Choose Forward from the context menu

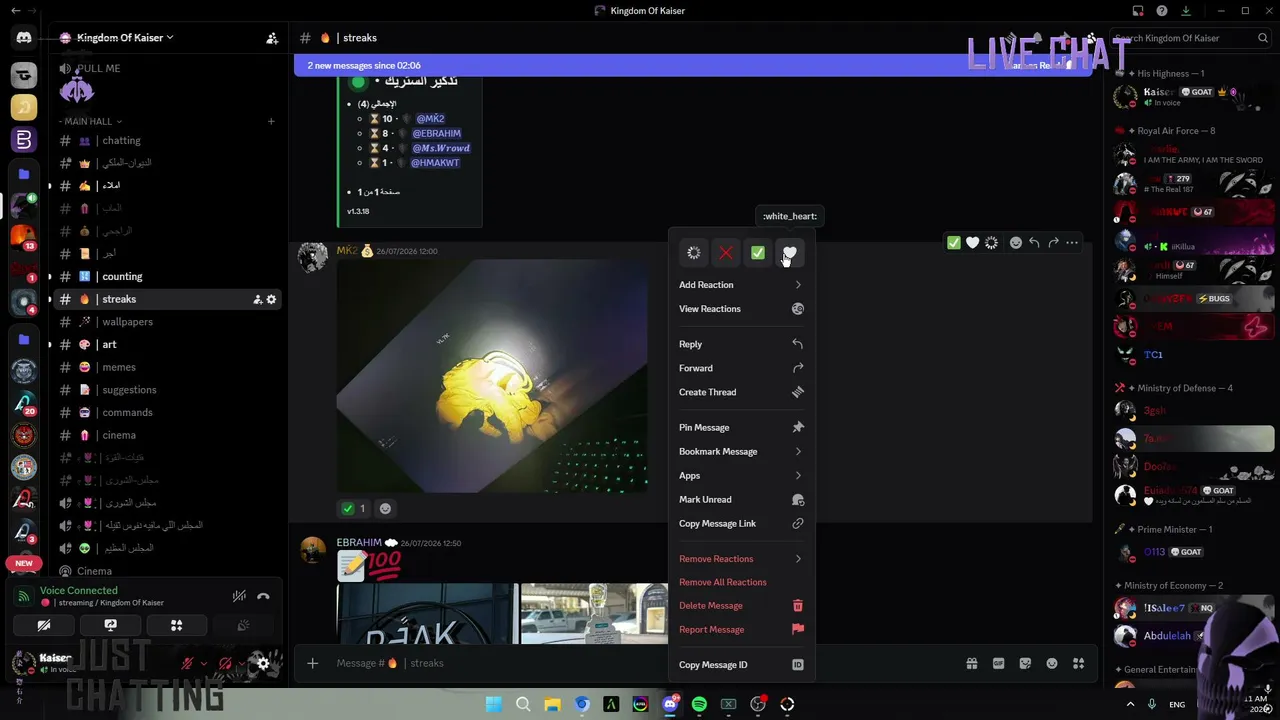tap(741, 368)
